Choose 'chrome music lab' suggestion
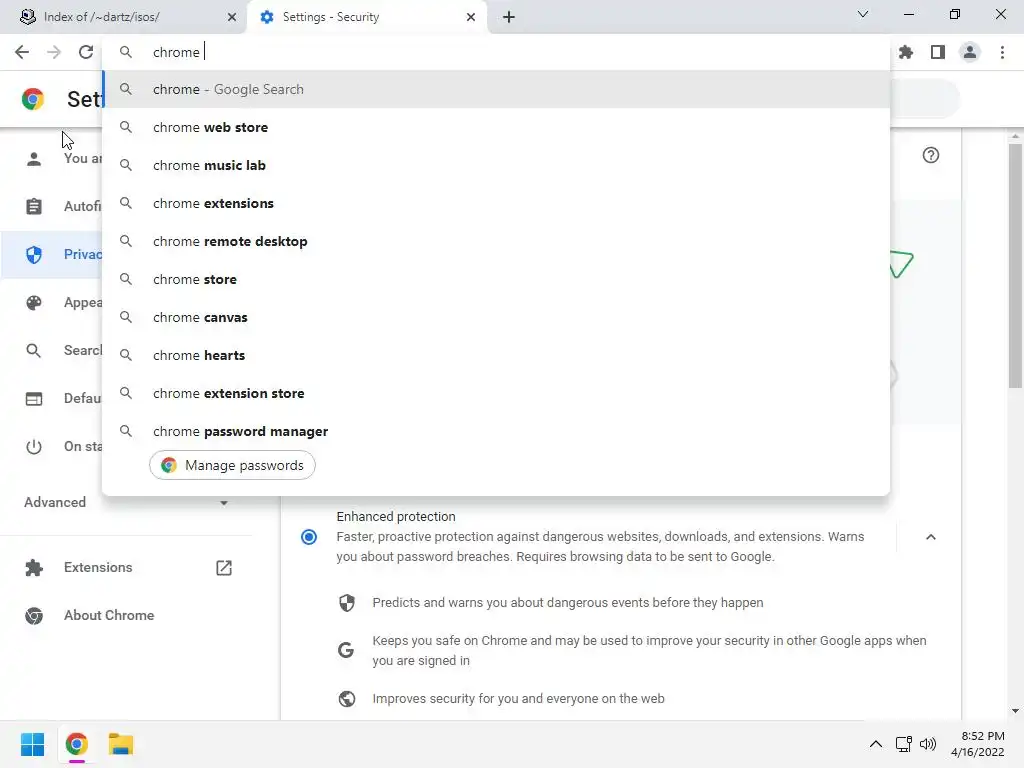This screenshot has height=768, width=1024. tap(496, 165)
